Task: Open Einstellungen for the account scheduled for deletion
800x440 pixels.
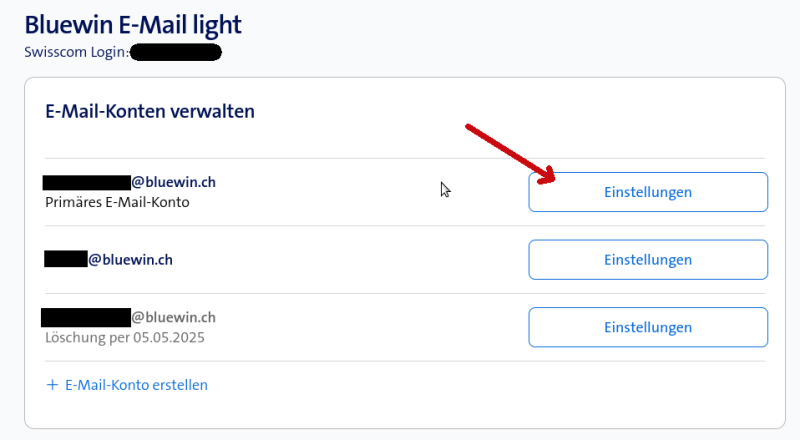Action: (648, 327)
